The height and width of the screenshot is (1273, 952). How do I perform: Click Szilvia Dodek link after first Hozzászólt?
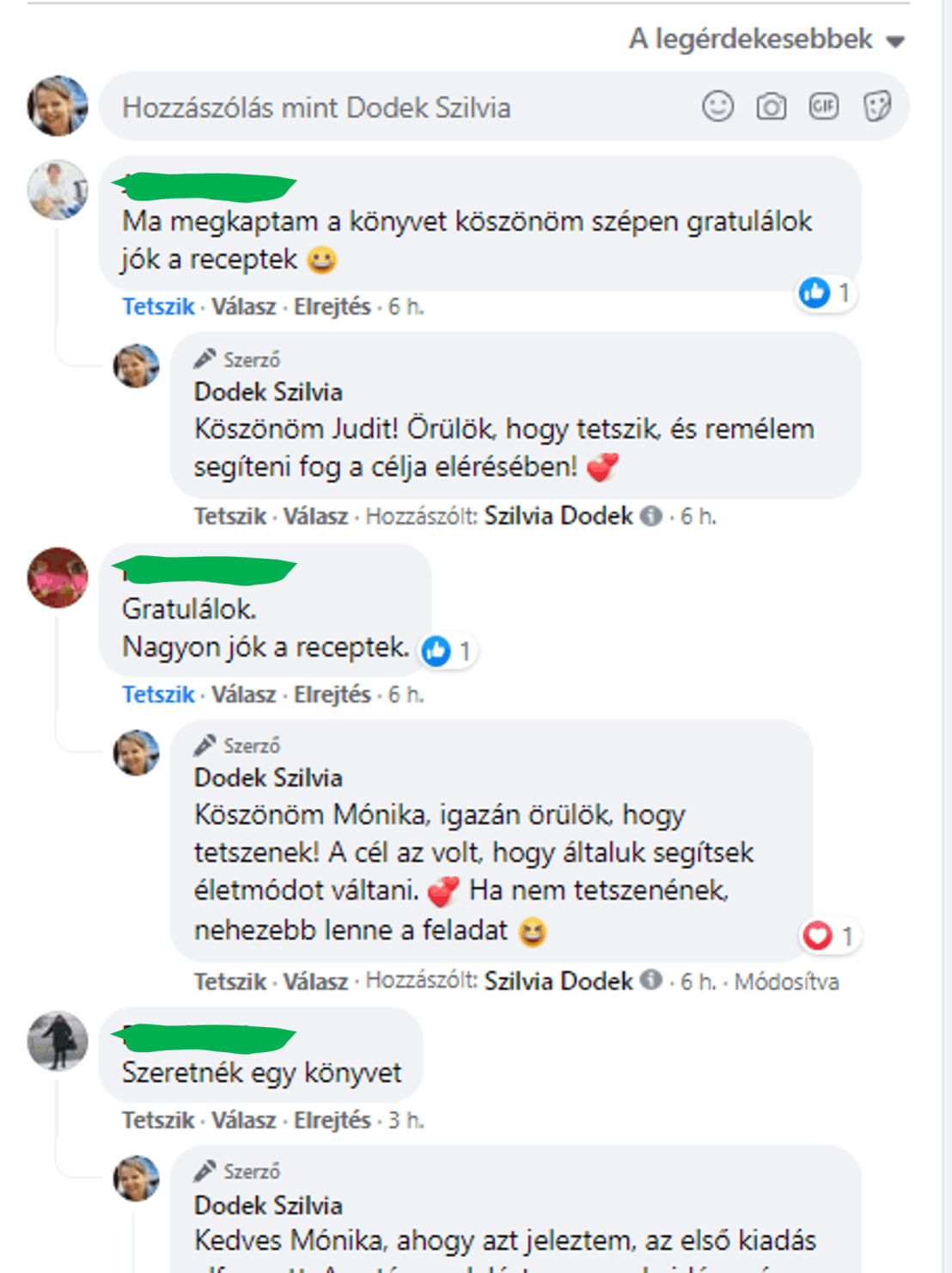(x=558, y=516)
